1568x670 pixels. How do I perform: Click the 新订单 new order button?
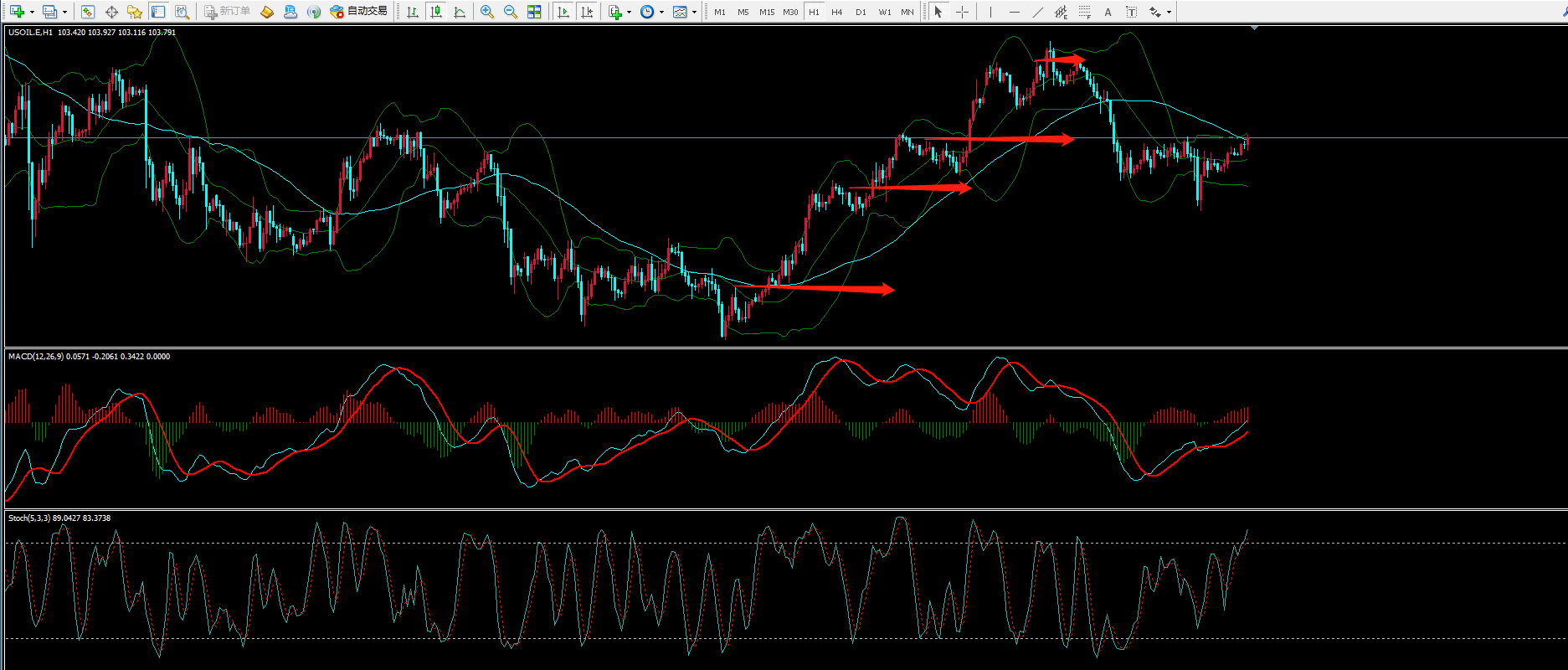(228, 12)
